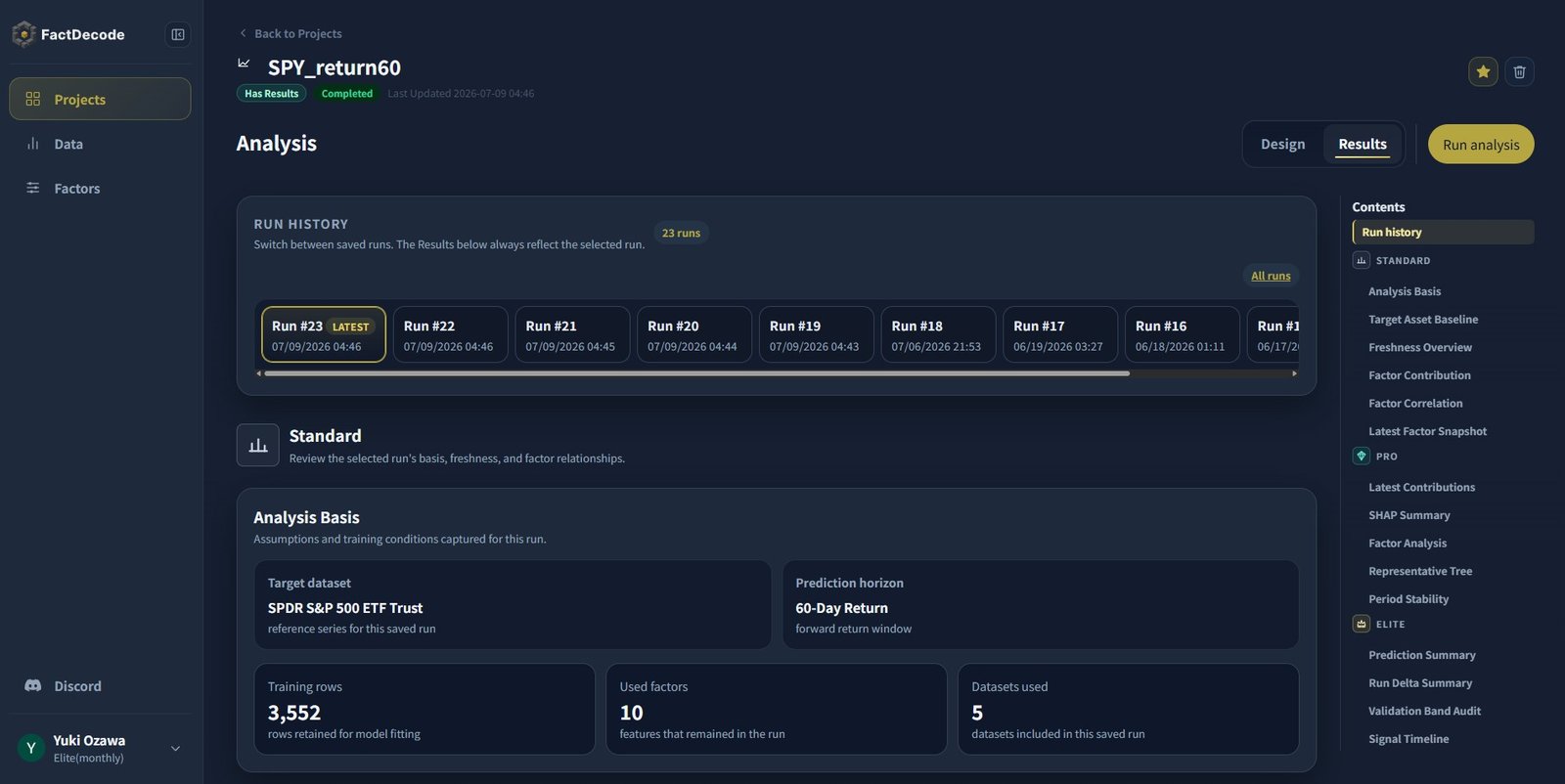Jump to Run history in Contents
The height and width of the screenshot is (784, 1565).
[x=1443, y=232]
